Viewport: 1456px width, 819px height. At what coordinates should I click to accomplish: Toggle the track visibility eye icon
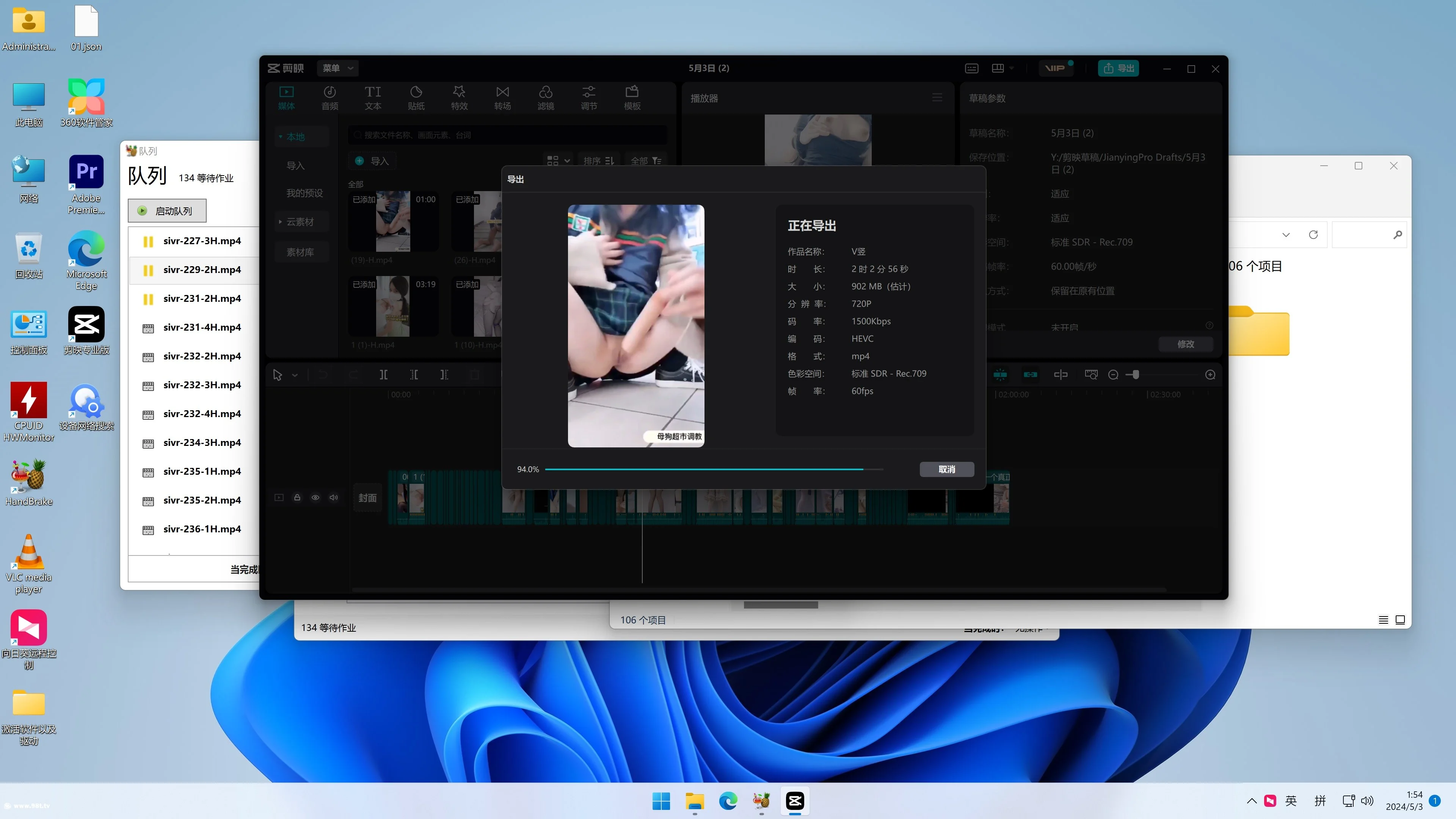click(x=315, y=497)
